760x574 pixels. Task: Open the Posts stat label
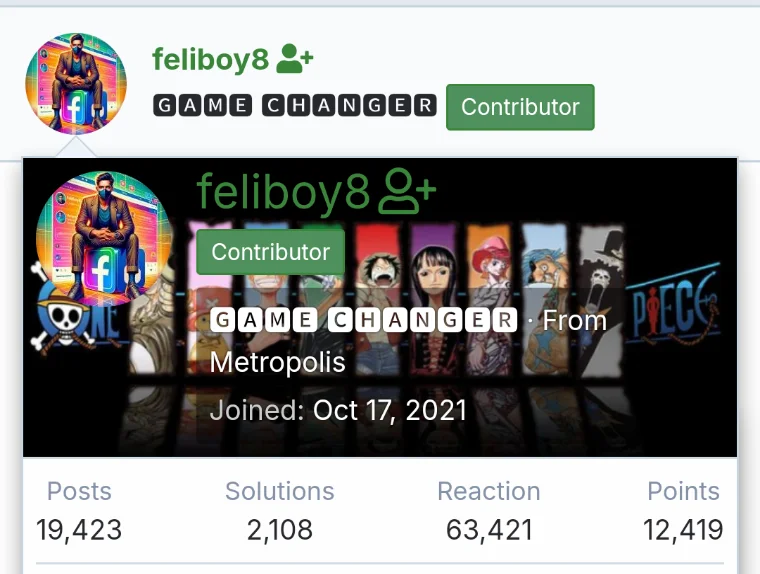79,491
